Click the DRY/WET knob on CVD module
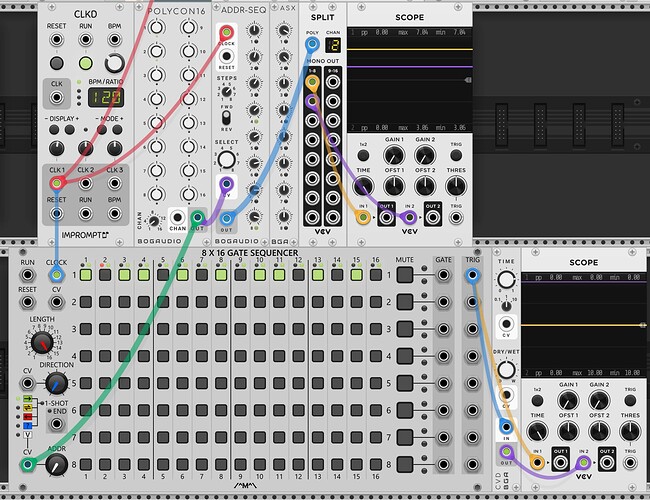The height and width of the screenshot is (500, 650). [x=506, y=369]
